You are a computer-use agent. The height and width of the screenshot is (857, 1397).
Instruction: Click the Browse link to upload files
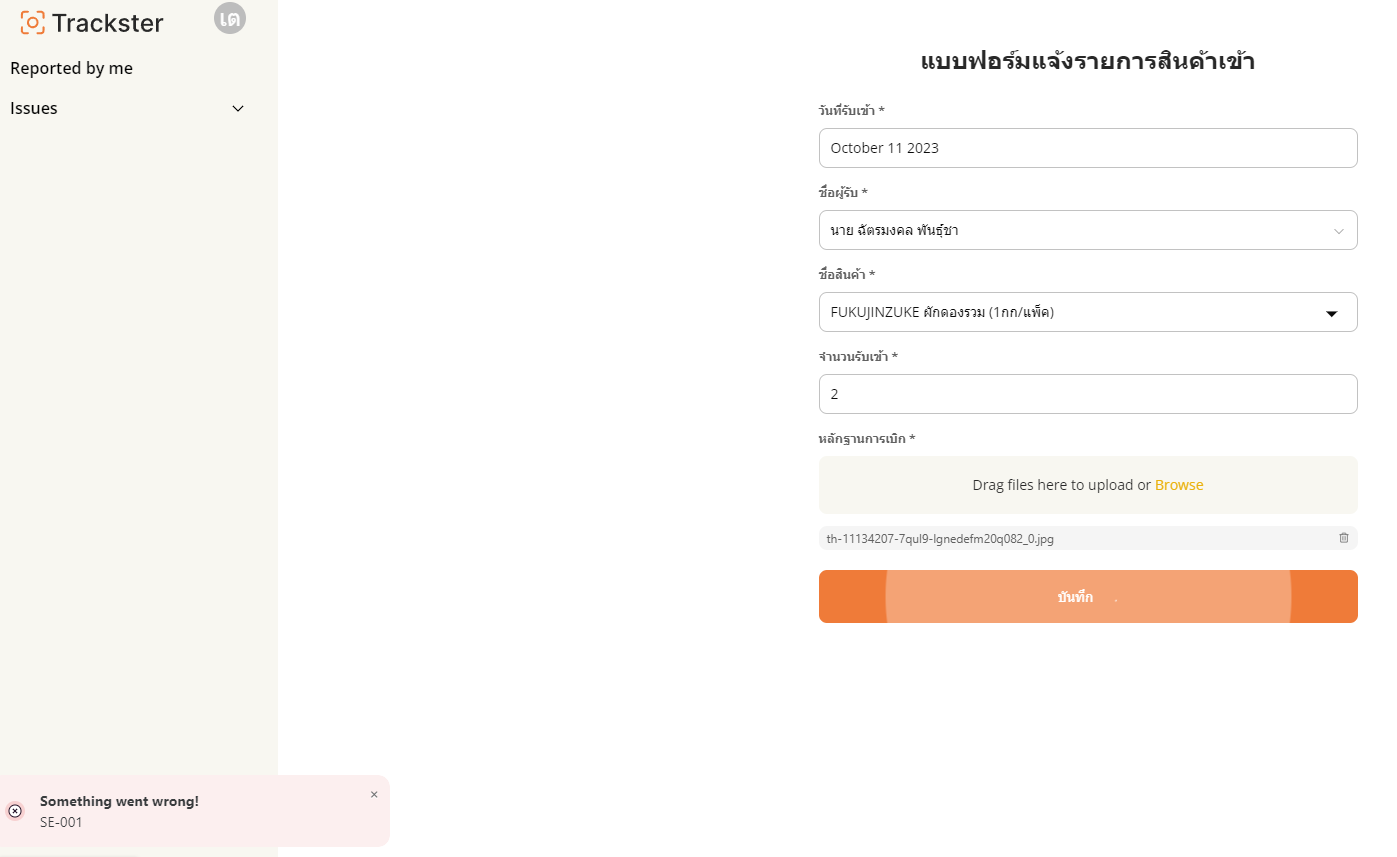pos(1179,485)
